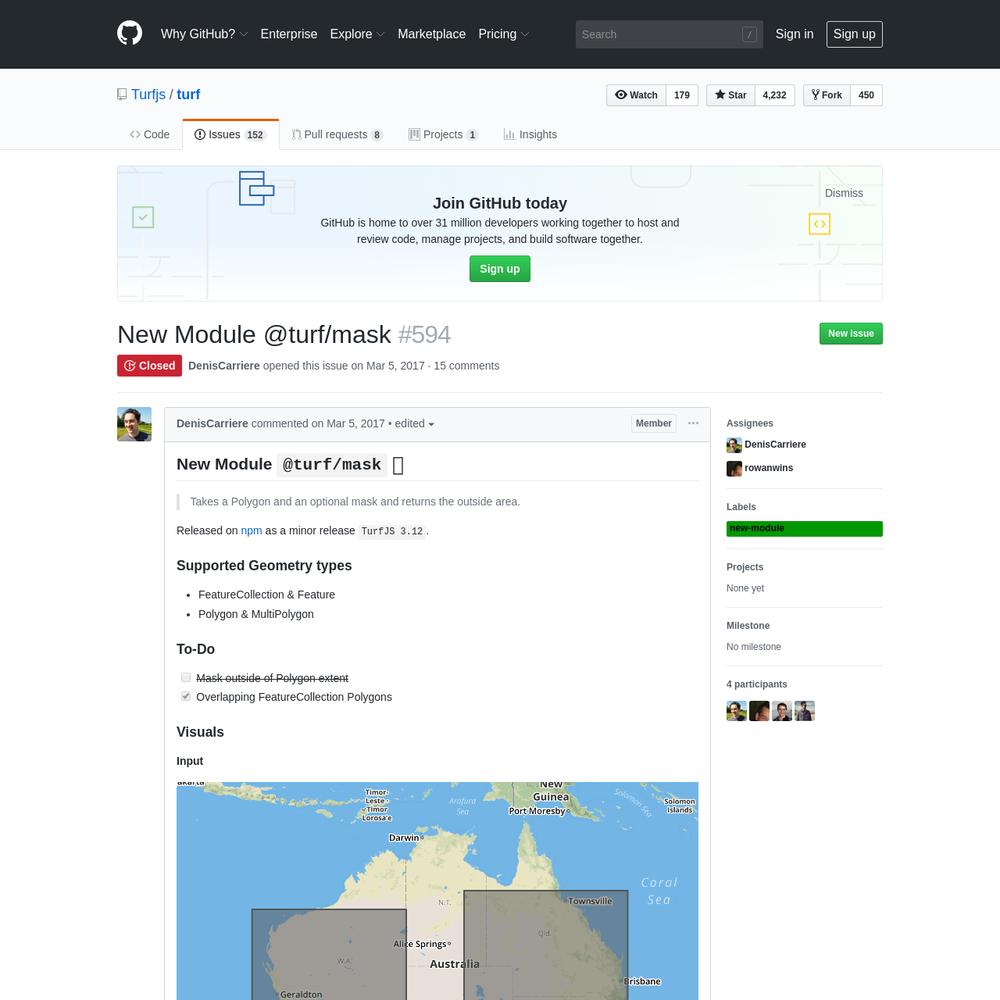Fork the turf repository
This screenshot has width=1000, height=1000.
[827, 95]
